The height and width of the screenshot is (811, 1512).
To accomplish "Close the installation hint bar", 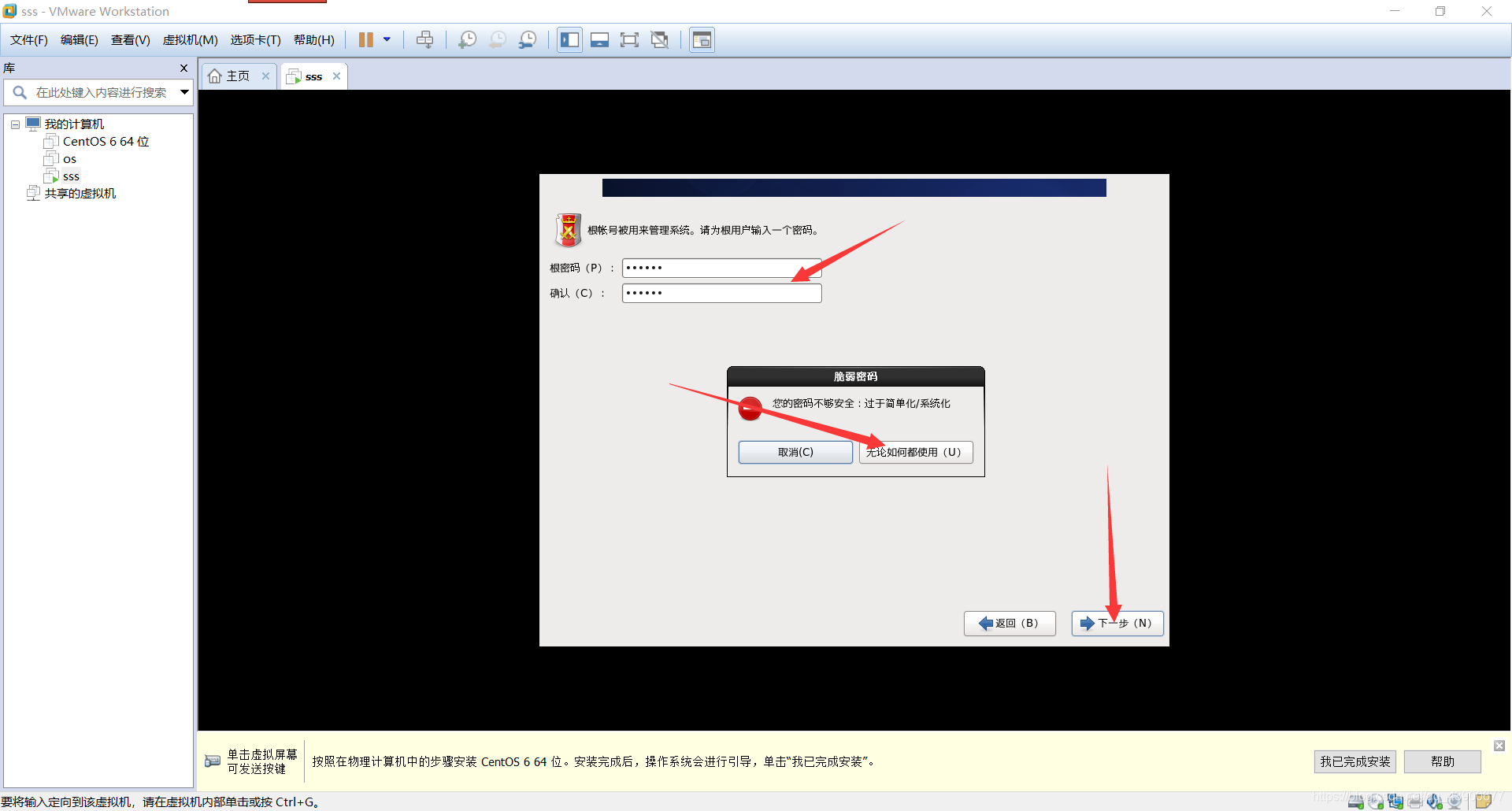I will click(1499, 745).
